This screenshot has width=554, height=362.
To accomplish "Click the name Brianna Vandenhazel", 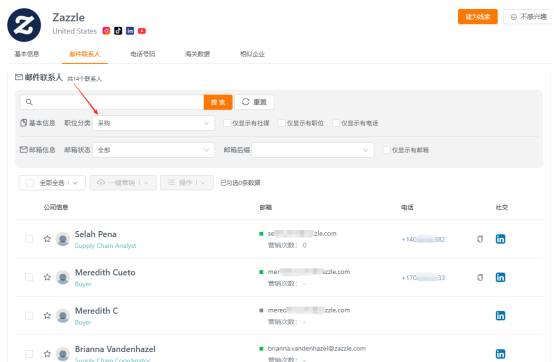I will tap(115, 349).
